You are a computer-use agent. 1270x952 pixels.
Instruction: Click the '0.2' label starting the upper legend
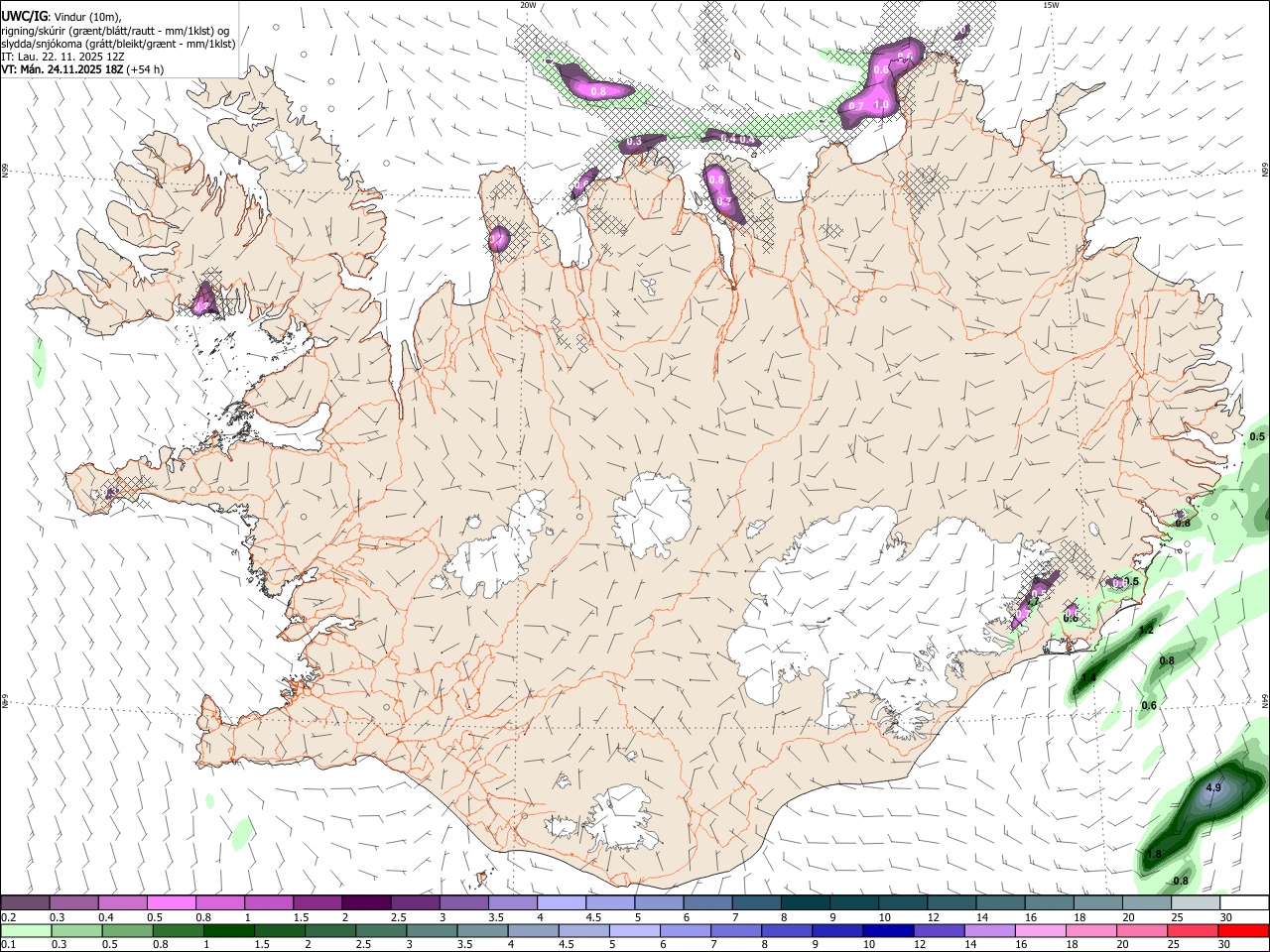(9, 917)
